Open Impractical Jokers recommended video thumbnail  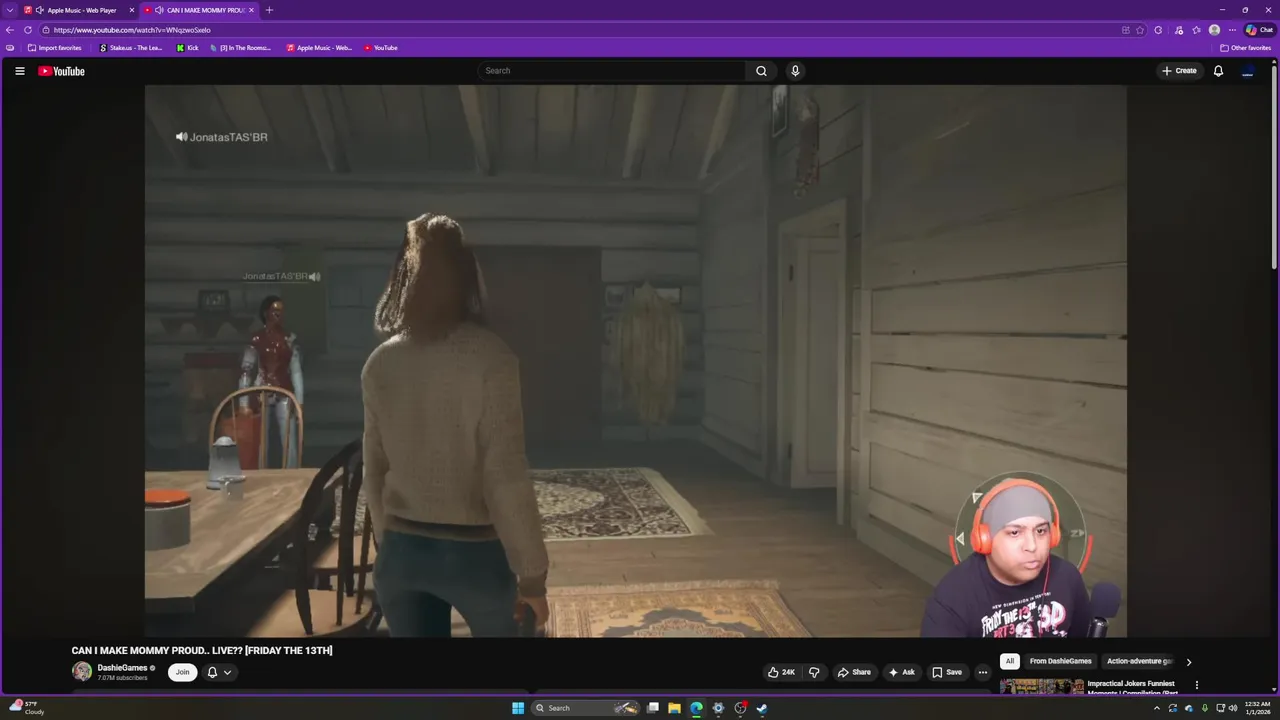1042,686
